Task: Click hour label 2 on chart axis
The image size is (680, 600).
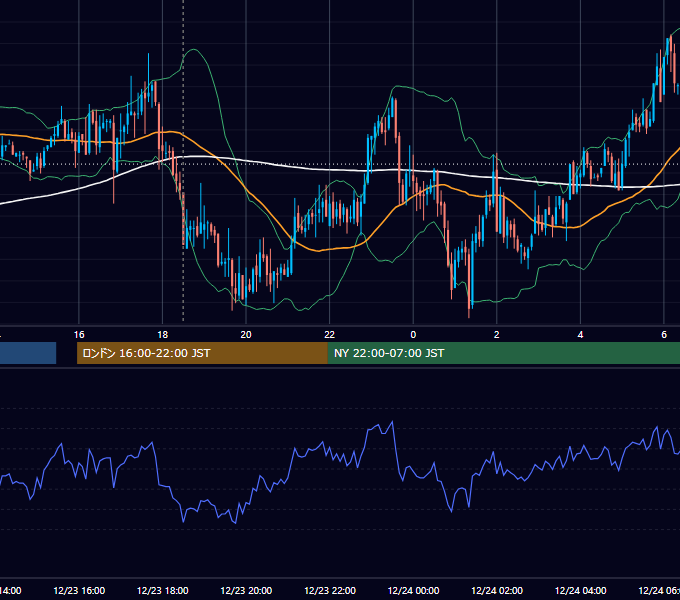Action: tap(497, 335)
